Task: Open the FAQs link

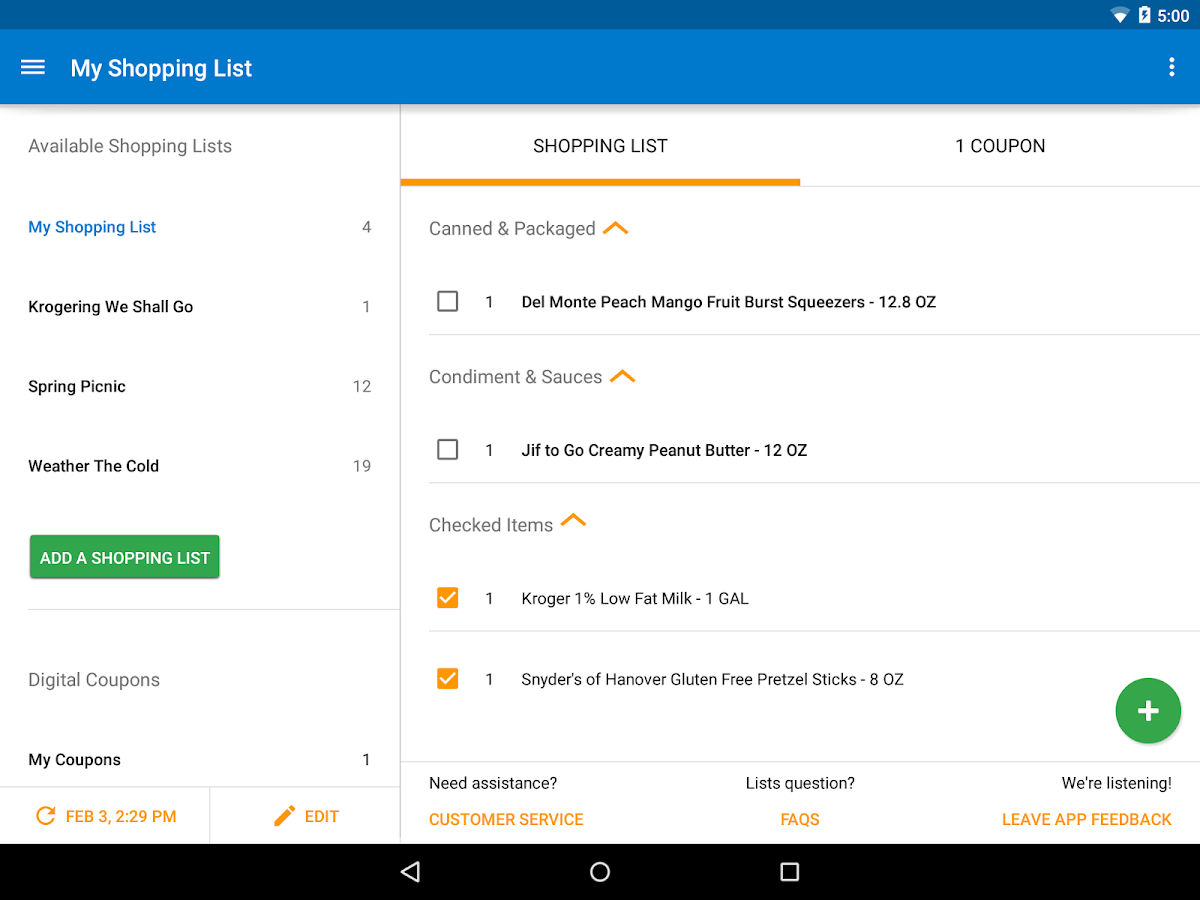Action: pyautogui.click(x=800, y=819)
